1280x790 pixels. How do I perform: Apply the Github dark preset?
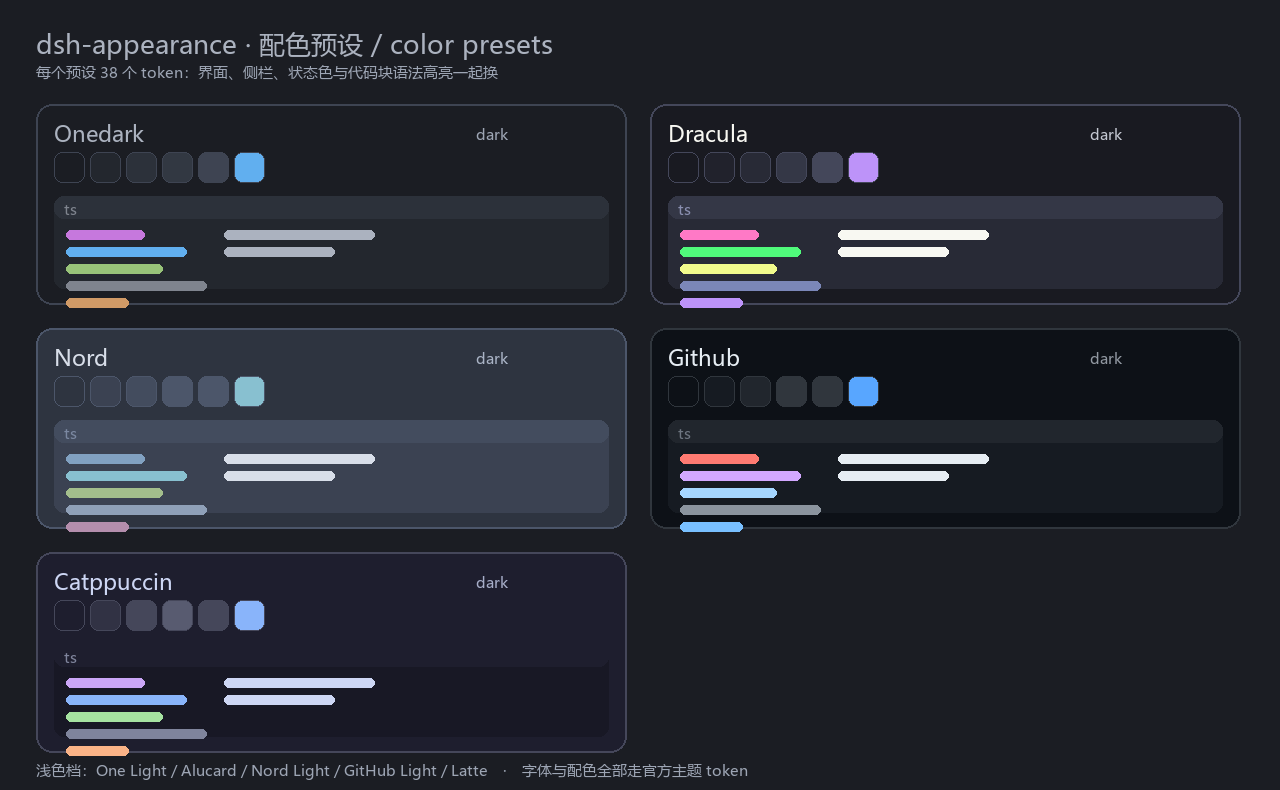(945, 428)
